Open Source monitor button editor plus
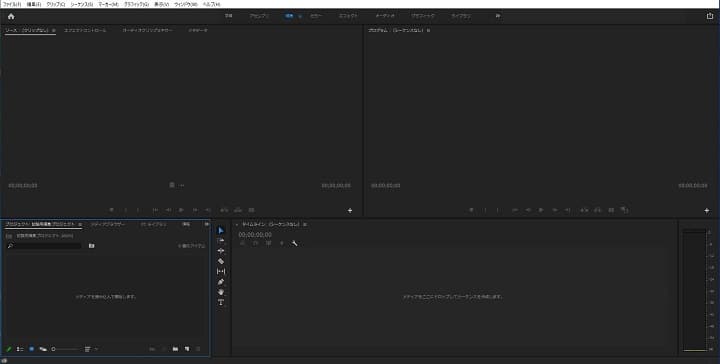The width and height of the screenshot is (720, 364). click(350, 210)
